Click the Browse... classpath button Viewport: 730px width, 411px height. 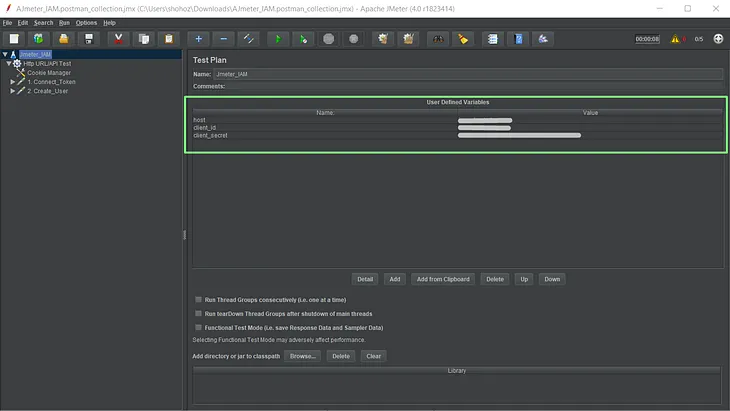[303, 356]
